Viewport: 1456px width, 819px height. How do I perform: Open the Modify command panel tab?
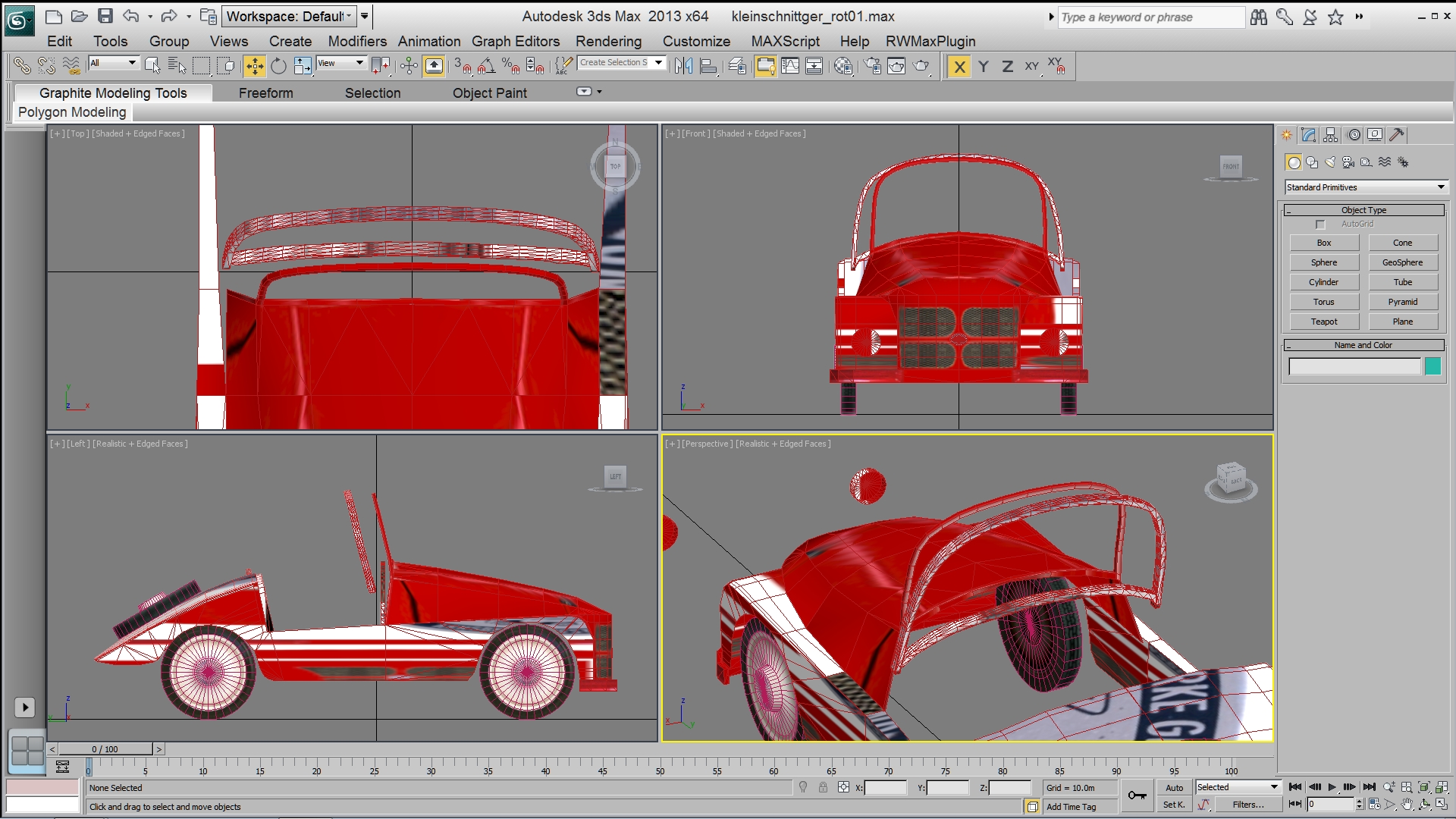pyautogui.click(x=1308, y=135)
